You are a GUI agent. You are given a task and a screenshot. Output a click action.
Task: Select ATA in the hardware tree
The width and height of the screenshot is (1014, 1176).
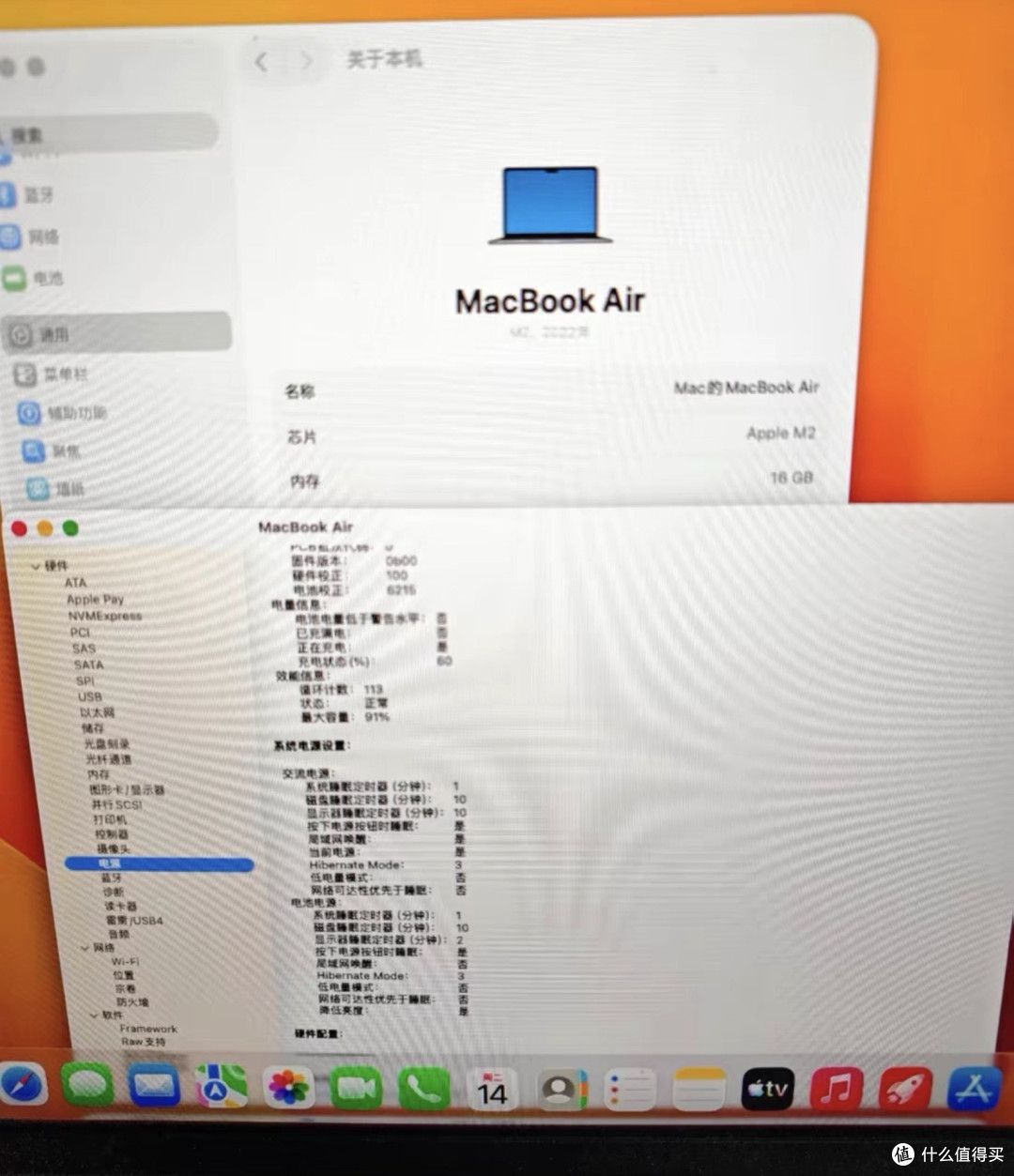[x=75, y=583]
